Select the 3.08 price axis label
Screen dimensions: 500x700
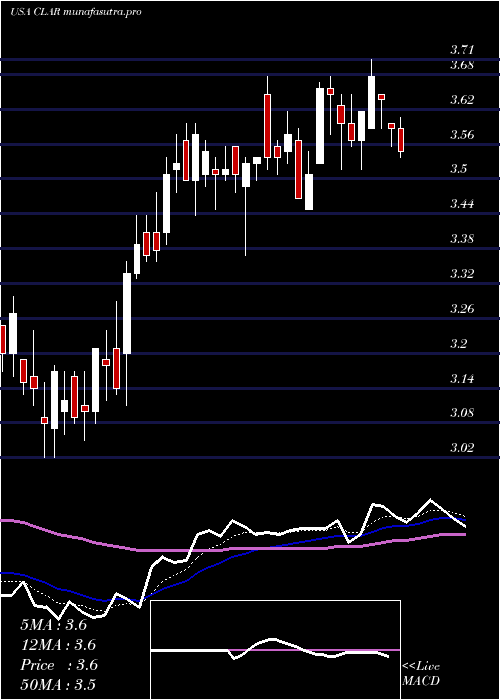pyautogui.click(x=462, y=412)
